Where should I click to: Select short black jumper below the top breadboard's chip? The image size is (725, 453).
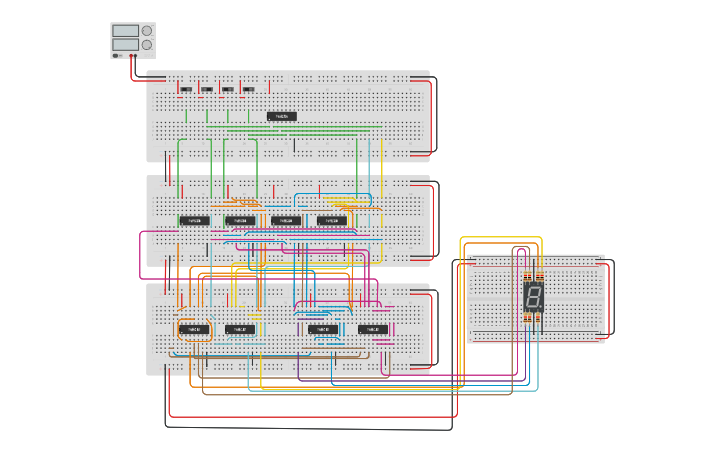pyautogui.click(x=295, y=146)
